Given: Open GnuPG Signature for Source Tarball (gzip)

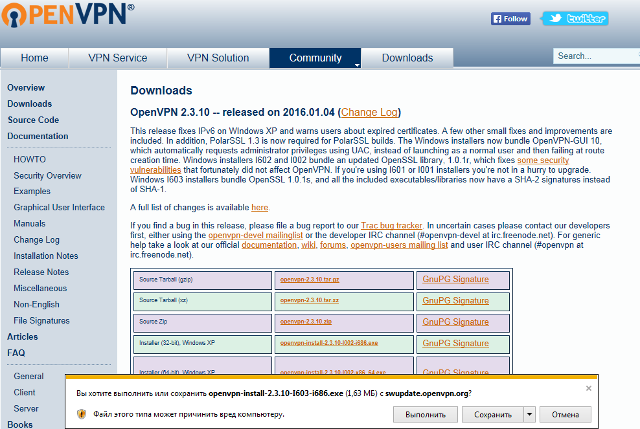Looking at the screenshot, I should tap(456, 279).
